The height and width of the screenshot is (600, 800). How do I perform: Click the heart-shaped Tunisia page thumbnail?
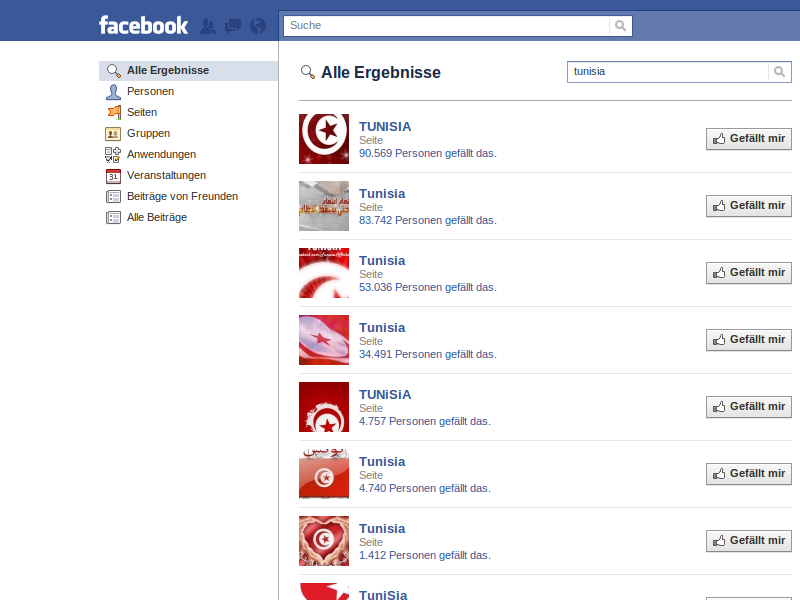(323, 540)
